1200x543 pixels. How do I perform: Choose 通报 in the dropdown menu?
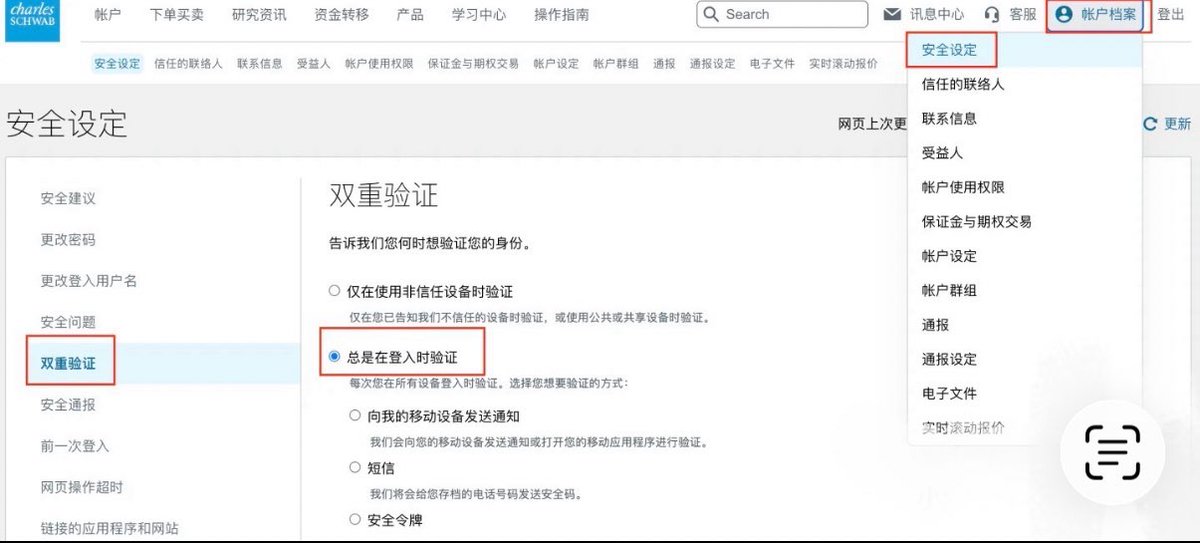[935, 325]
